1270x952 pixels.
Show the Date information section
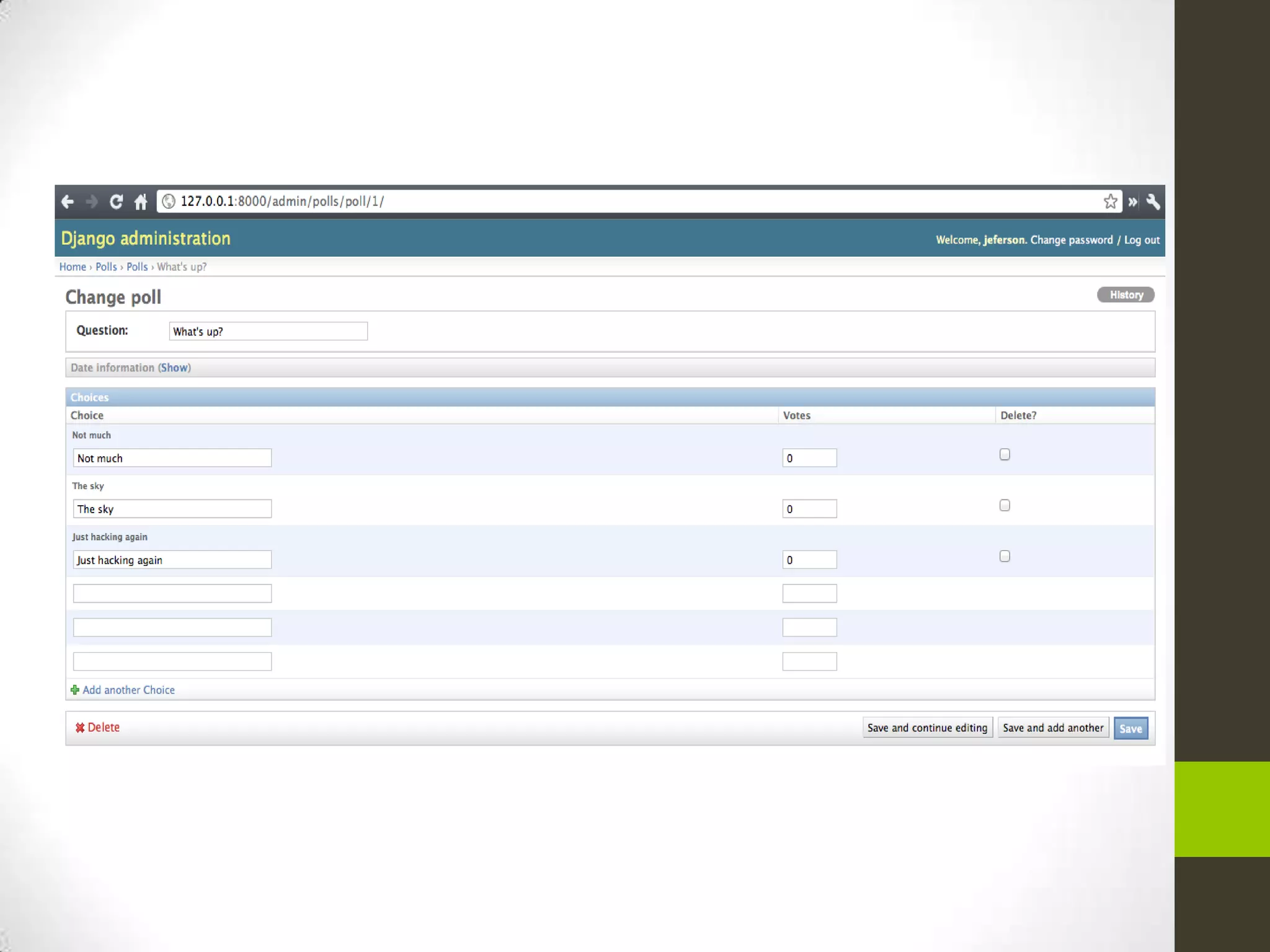click(174, 368)
